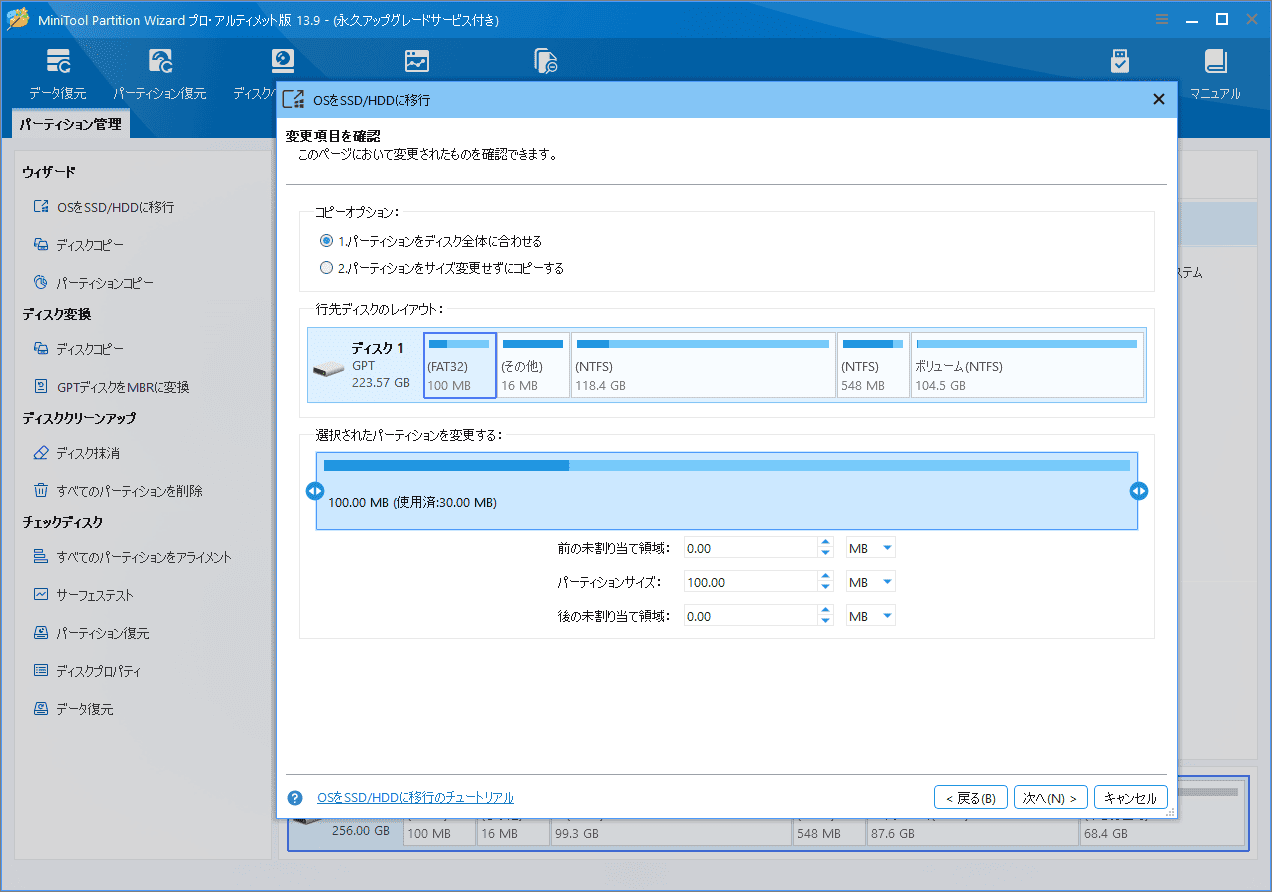Open the space analyzer toolbar icon

click(x=545, y=61)
